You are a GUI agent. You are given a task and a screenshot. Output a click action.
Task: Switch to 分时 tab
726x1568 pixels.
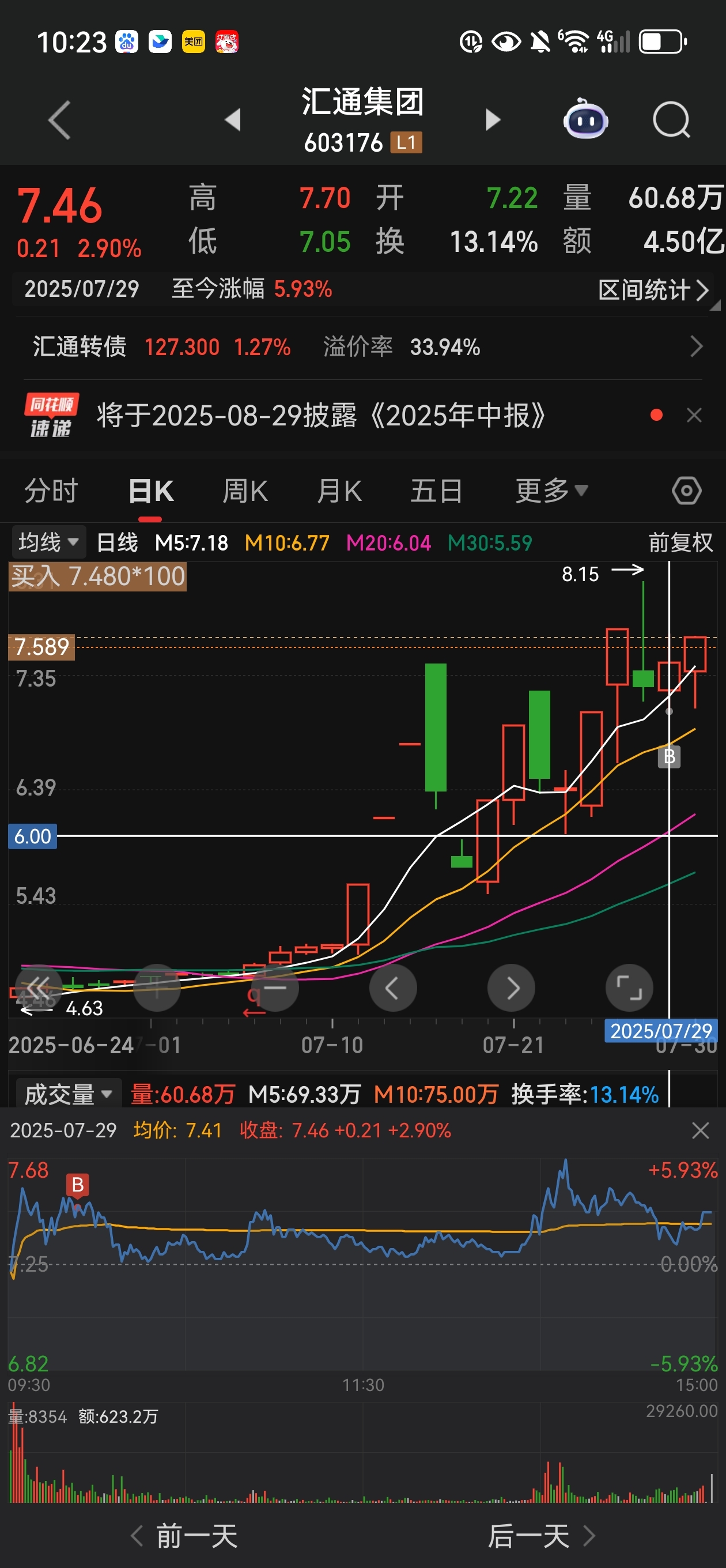[x=51, y=491]
